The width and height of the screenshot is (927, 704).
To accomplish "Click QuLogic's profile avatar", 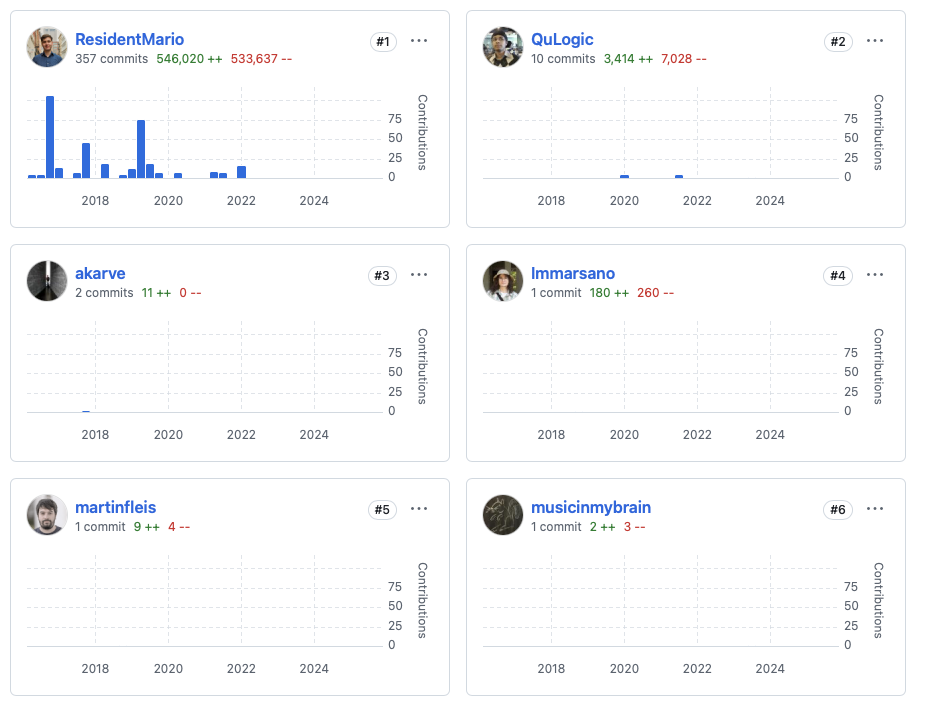I will 503,47.
